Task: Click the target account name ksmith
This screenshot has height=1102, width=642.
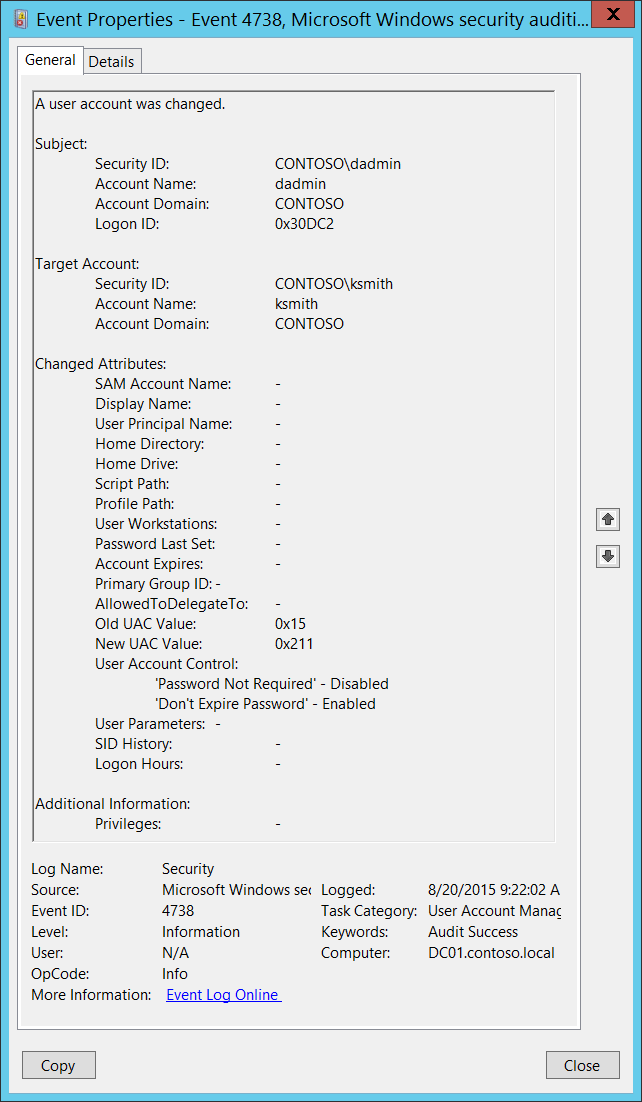Action: click(296, 304)
